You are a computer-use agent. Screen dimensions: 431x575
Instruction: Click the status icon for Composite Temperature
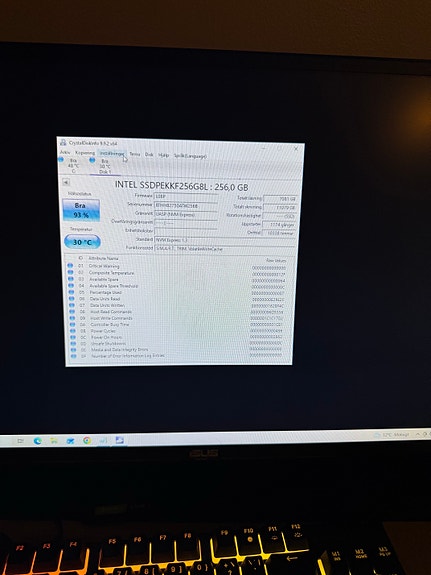(70, 272)
